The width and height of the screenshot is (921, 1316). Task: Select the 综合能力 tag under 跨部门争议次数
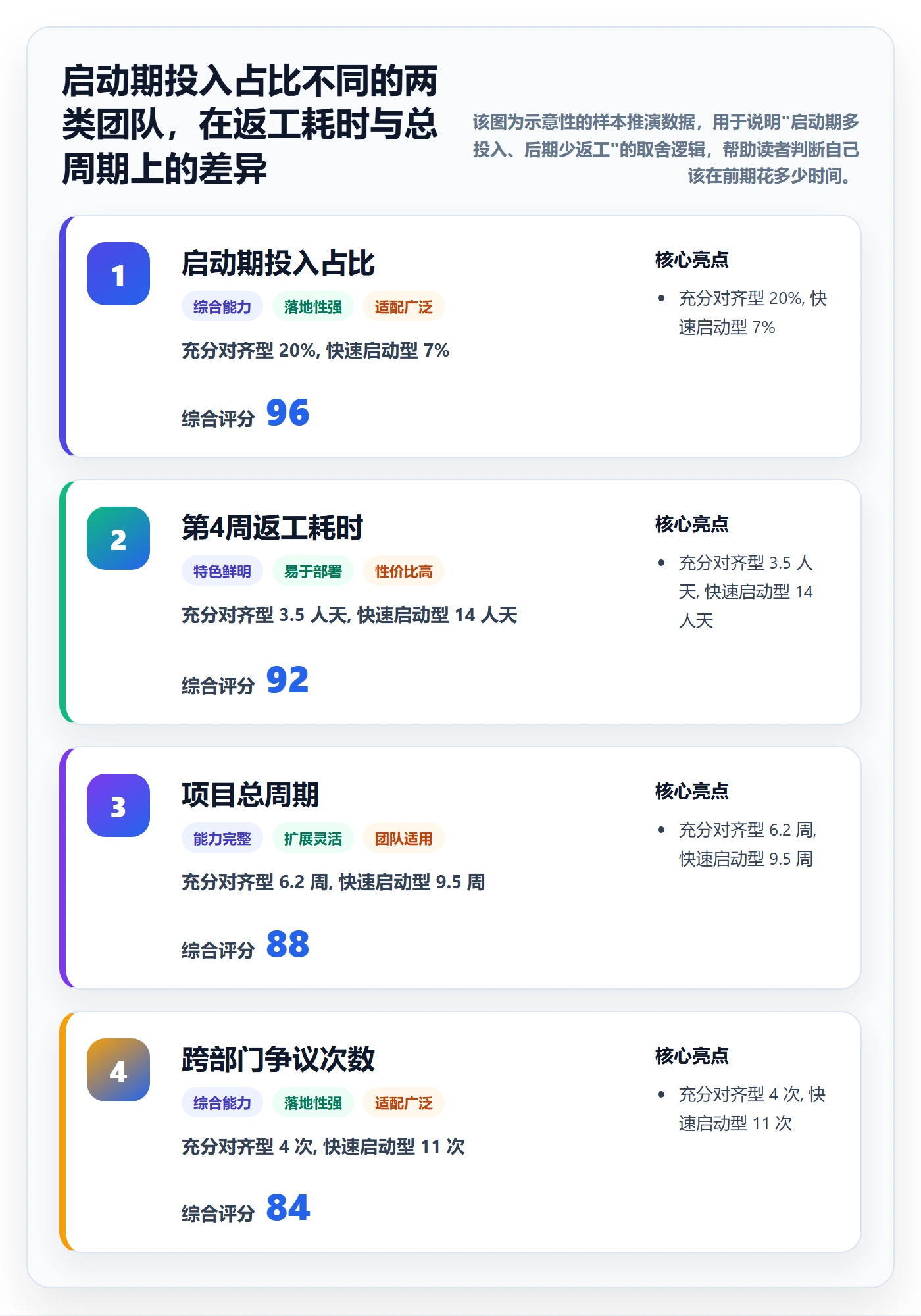(222, 1103)
